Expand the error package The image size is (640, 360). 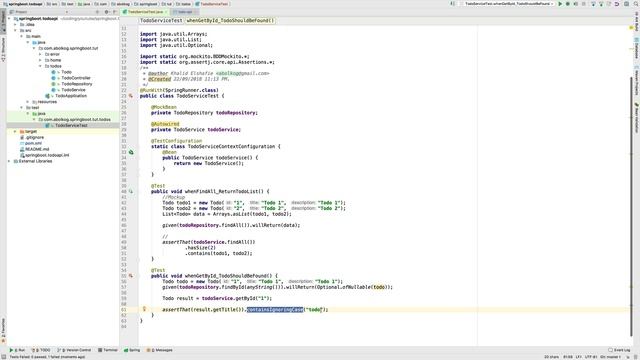point(40,54)
